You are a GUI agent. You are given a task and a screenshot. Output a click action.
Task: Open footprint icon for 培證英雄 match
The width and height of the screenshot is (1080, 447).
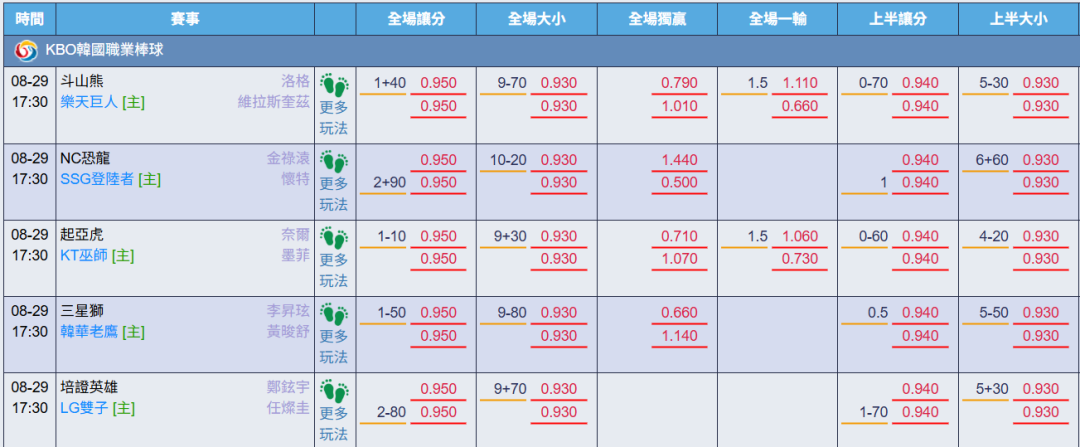coord(335,391)
